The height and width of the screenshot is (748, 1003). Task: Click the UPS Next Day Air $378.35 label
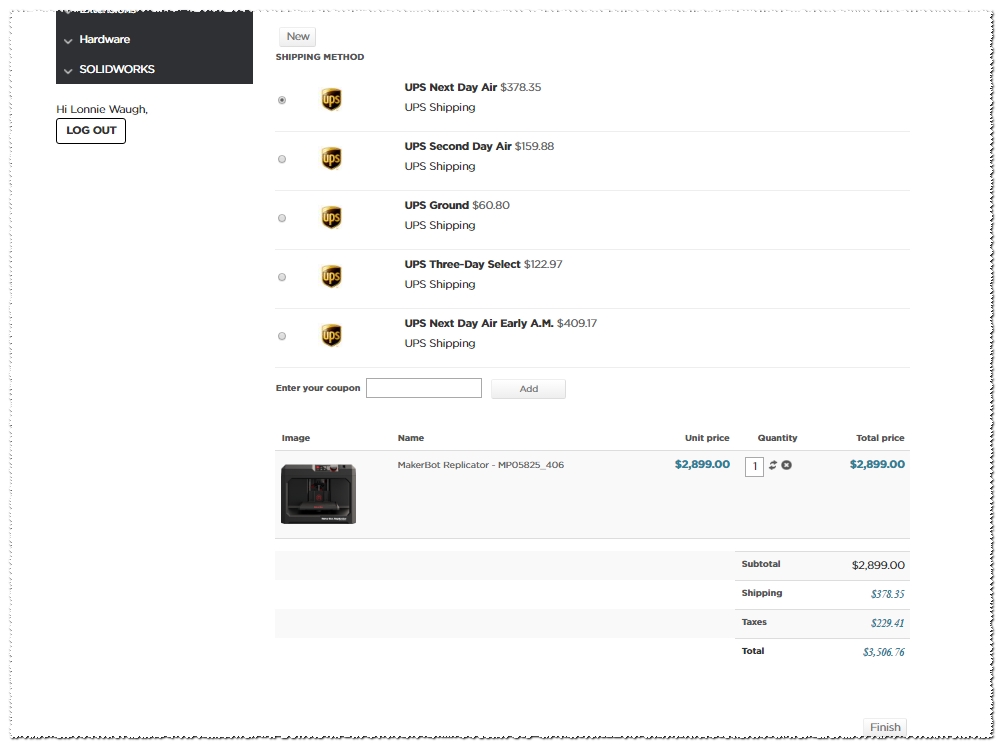473,87
